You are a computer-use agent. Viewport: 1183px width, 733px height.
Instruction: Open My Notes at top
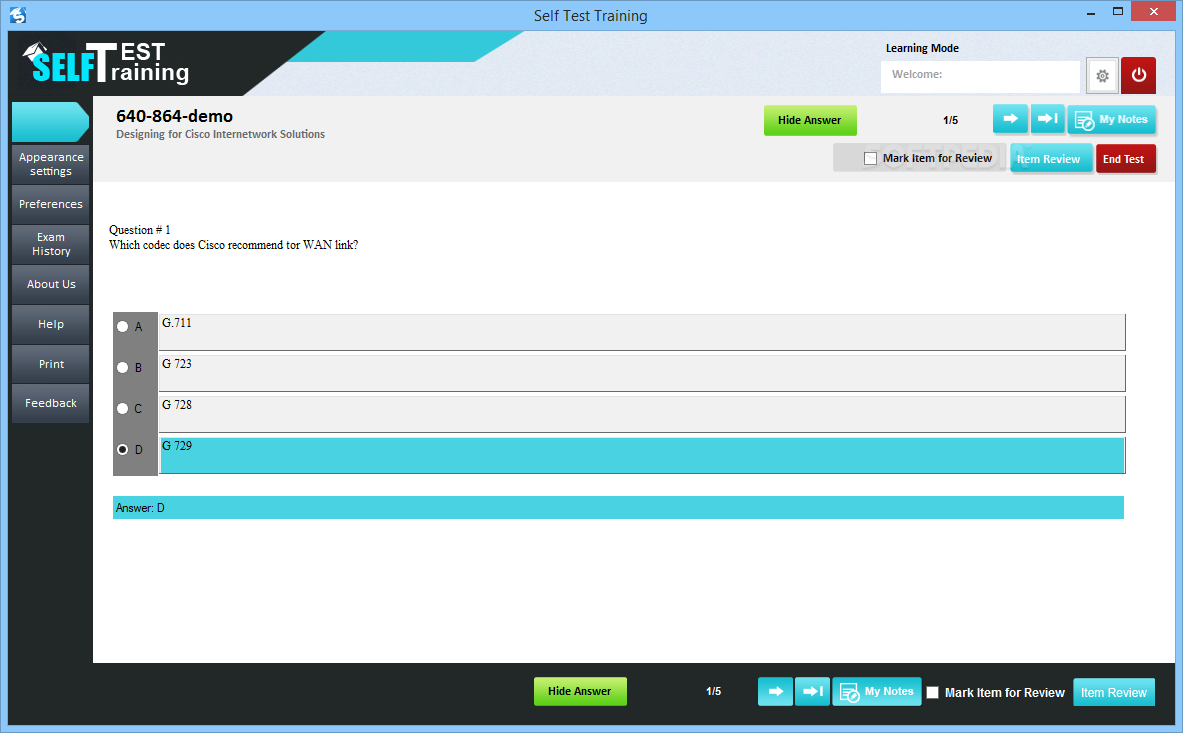point(1111,120)
